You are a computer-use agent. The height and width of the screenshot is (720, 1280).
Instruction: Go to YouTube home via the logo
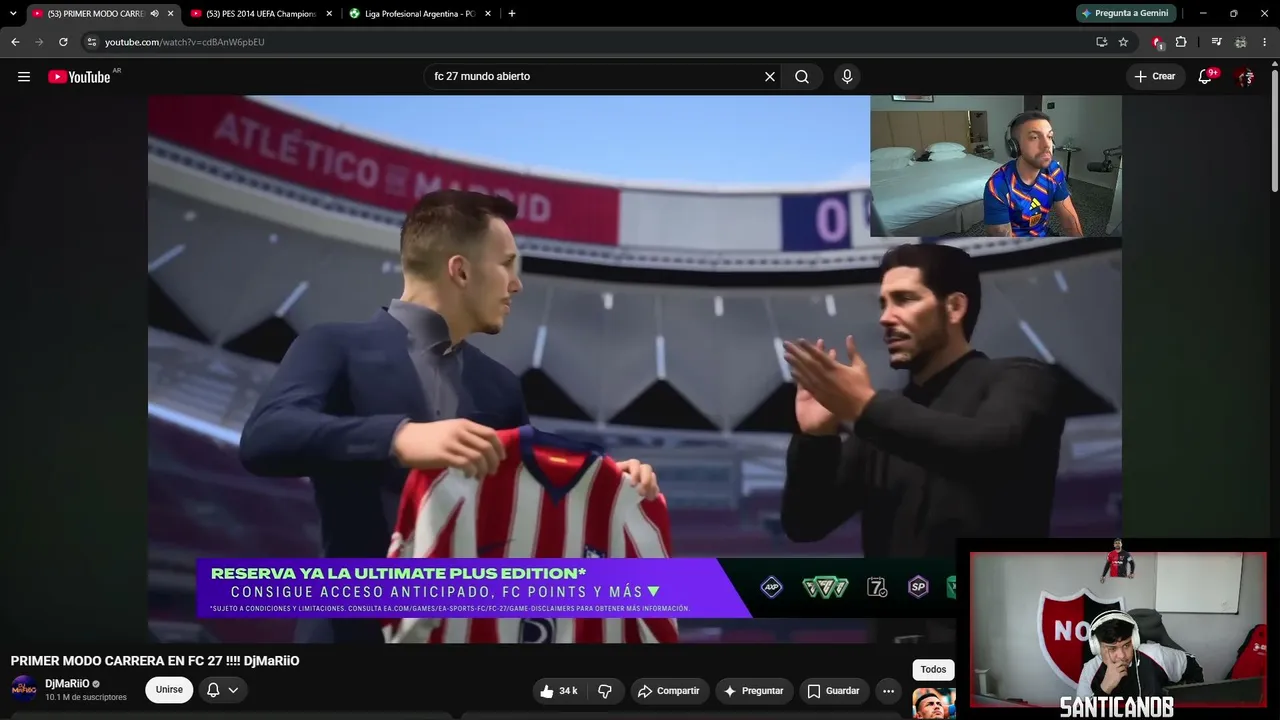point(79,77)
